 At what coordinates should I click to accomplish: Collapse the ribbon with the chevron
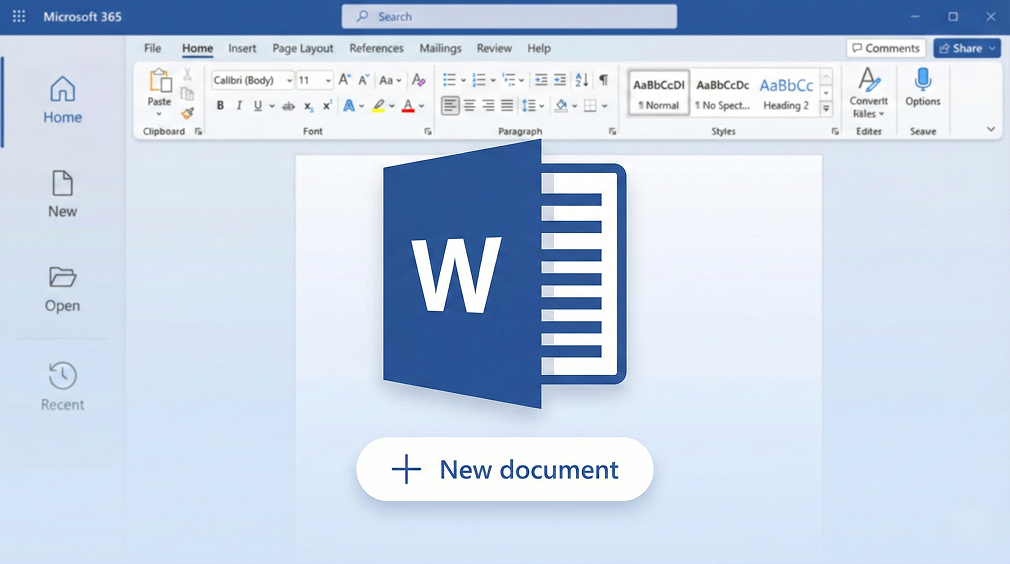[x=991, y=129]
